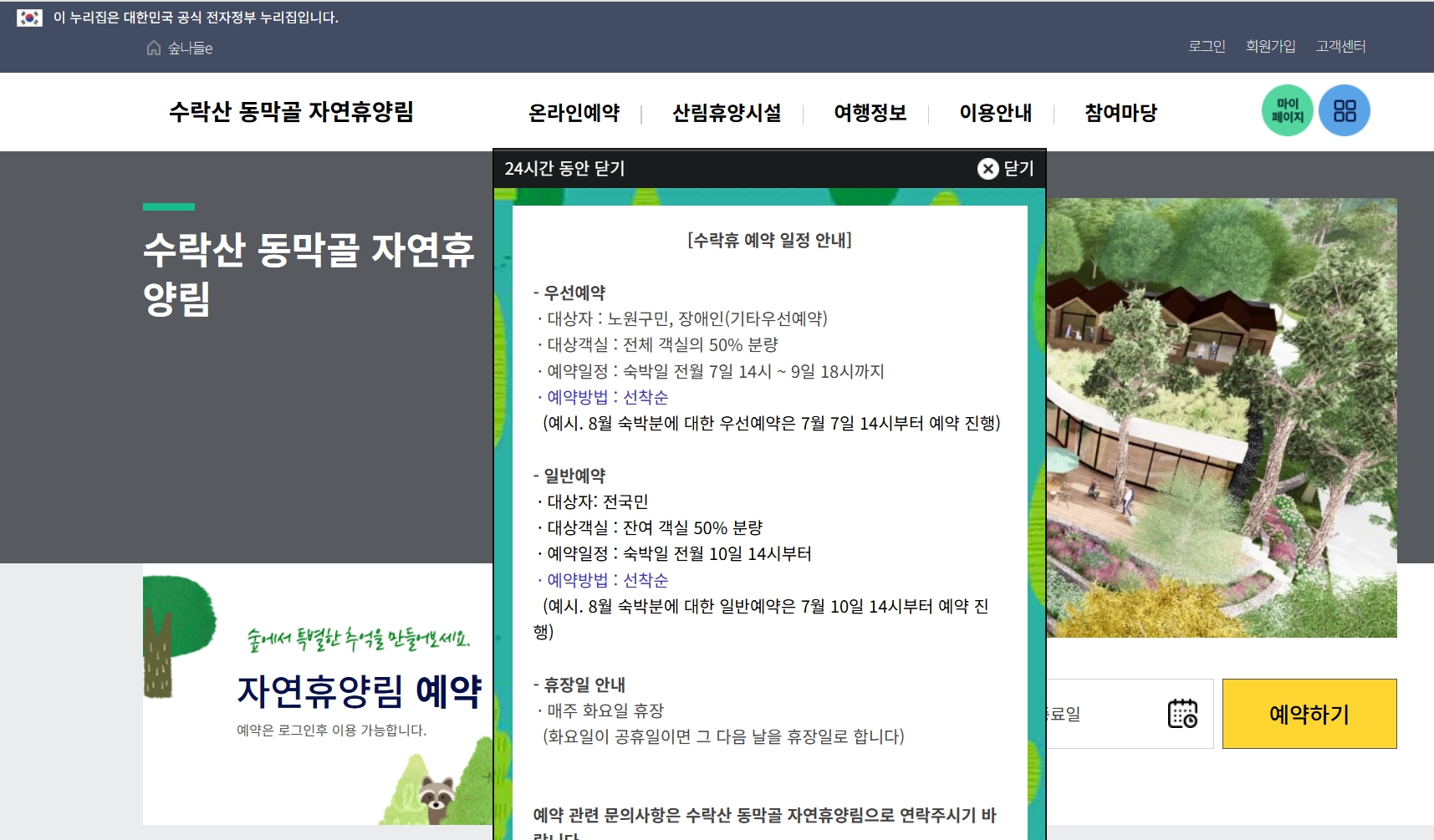The image size is (1434, 840).
Task: Open 마이페이지 via the green circle icon
Action: [x=1286, y=109]
